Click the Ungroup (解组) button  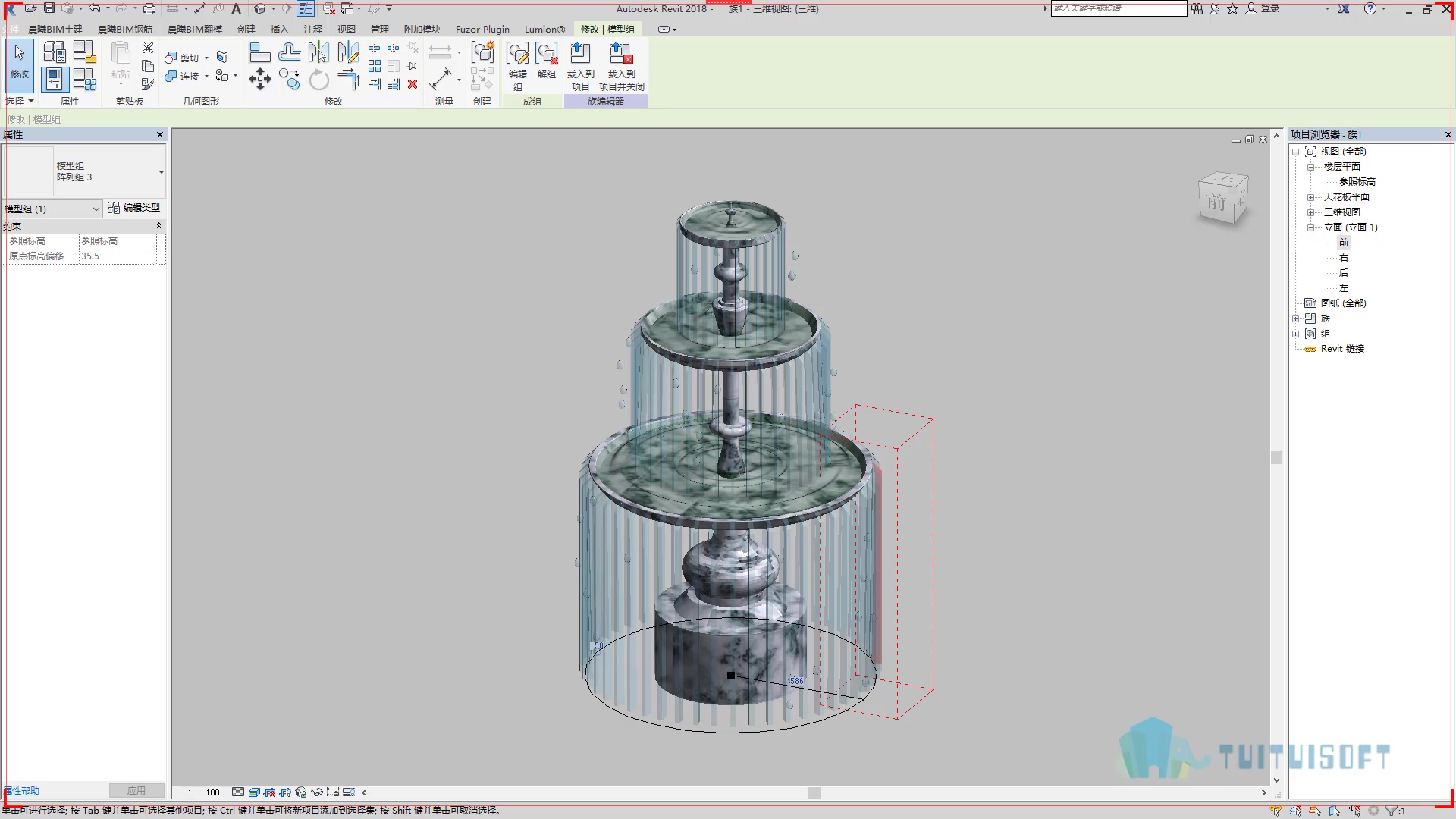pyautogui.click(x=547, y=61)
